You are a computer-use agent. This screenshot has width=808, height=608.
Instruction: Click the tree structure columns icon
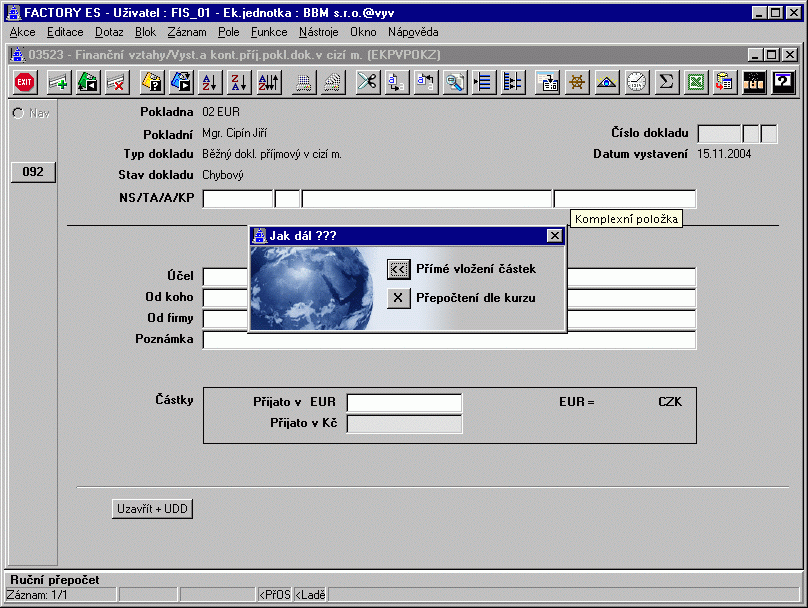point(513,82)
